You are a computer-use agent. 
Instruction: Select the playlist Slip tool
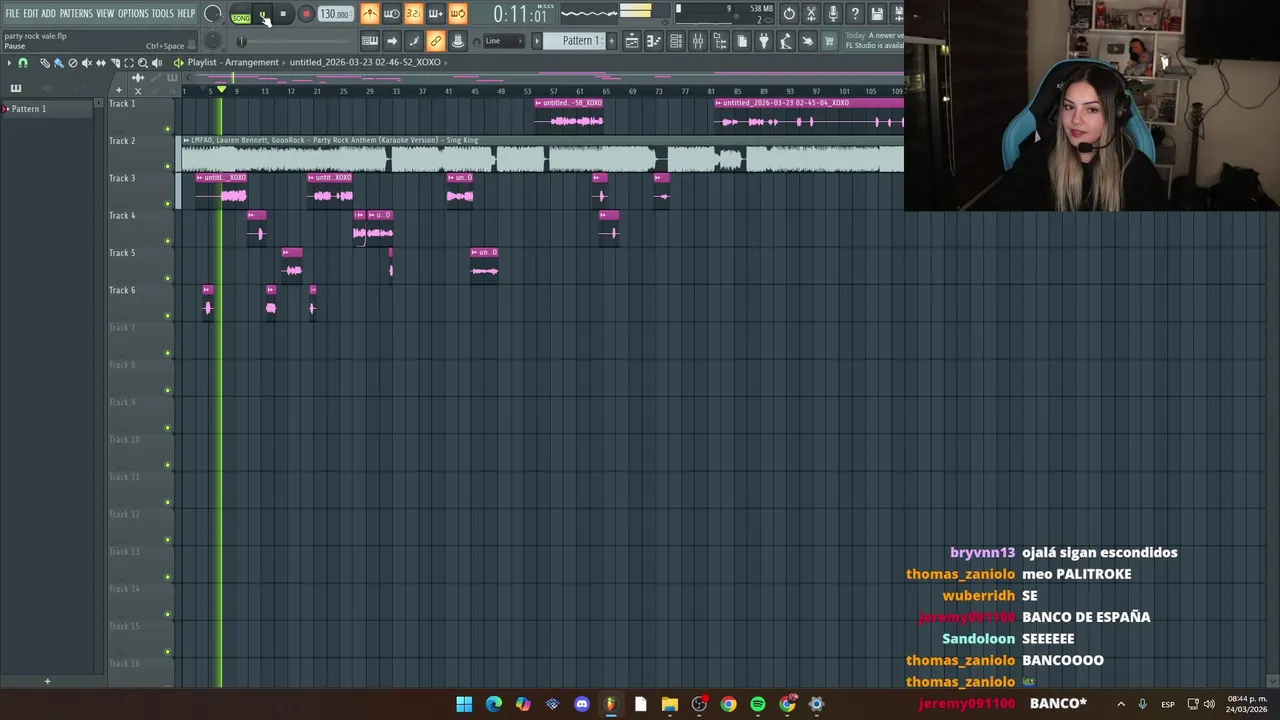click(101, 62)
